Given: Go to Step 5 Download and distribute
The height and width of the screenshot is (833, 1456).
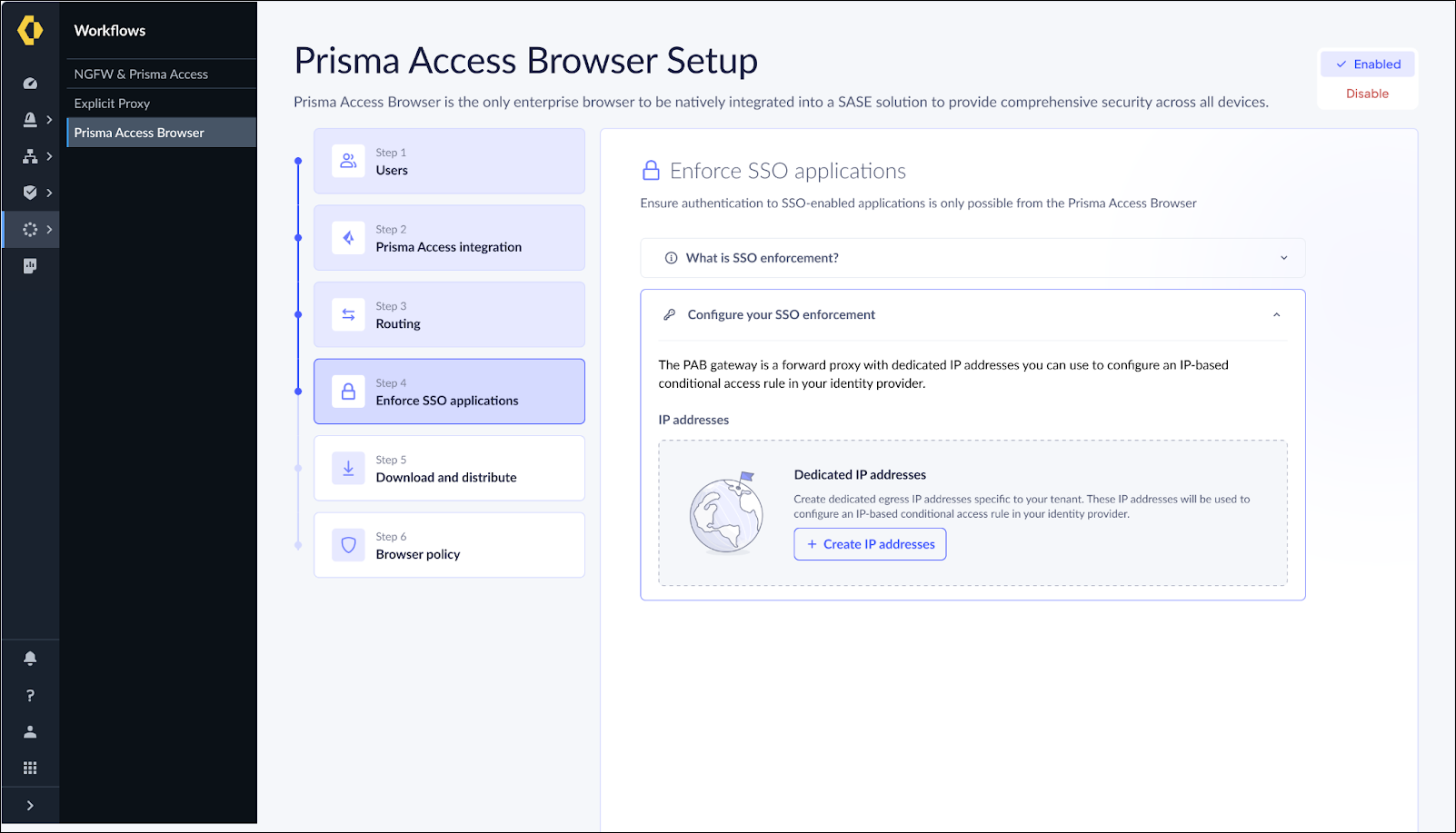Looking at the screenshot, I should (x=449, y=469).
